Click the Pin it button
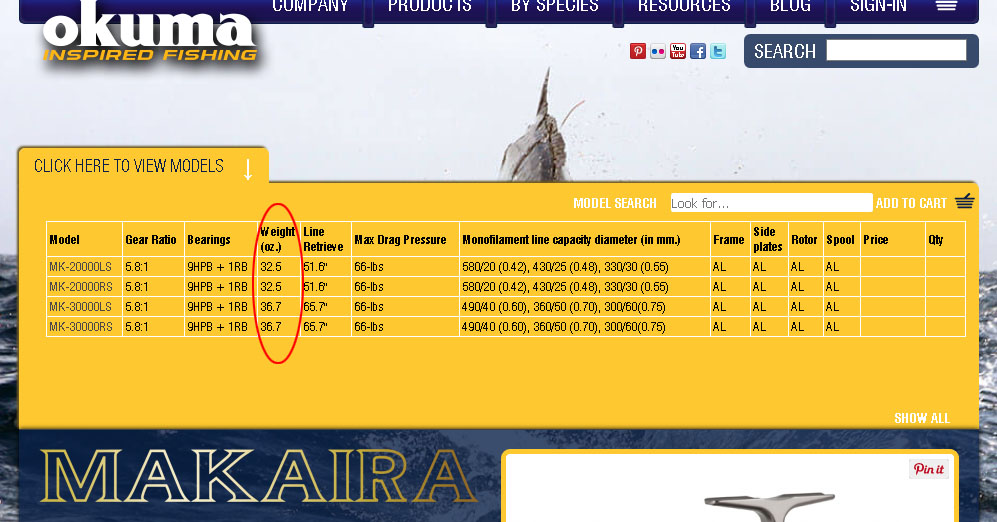The width and height of the screenshot is (997, 522). [x=928, y=469]
